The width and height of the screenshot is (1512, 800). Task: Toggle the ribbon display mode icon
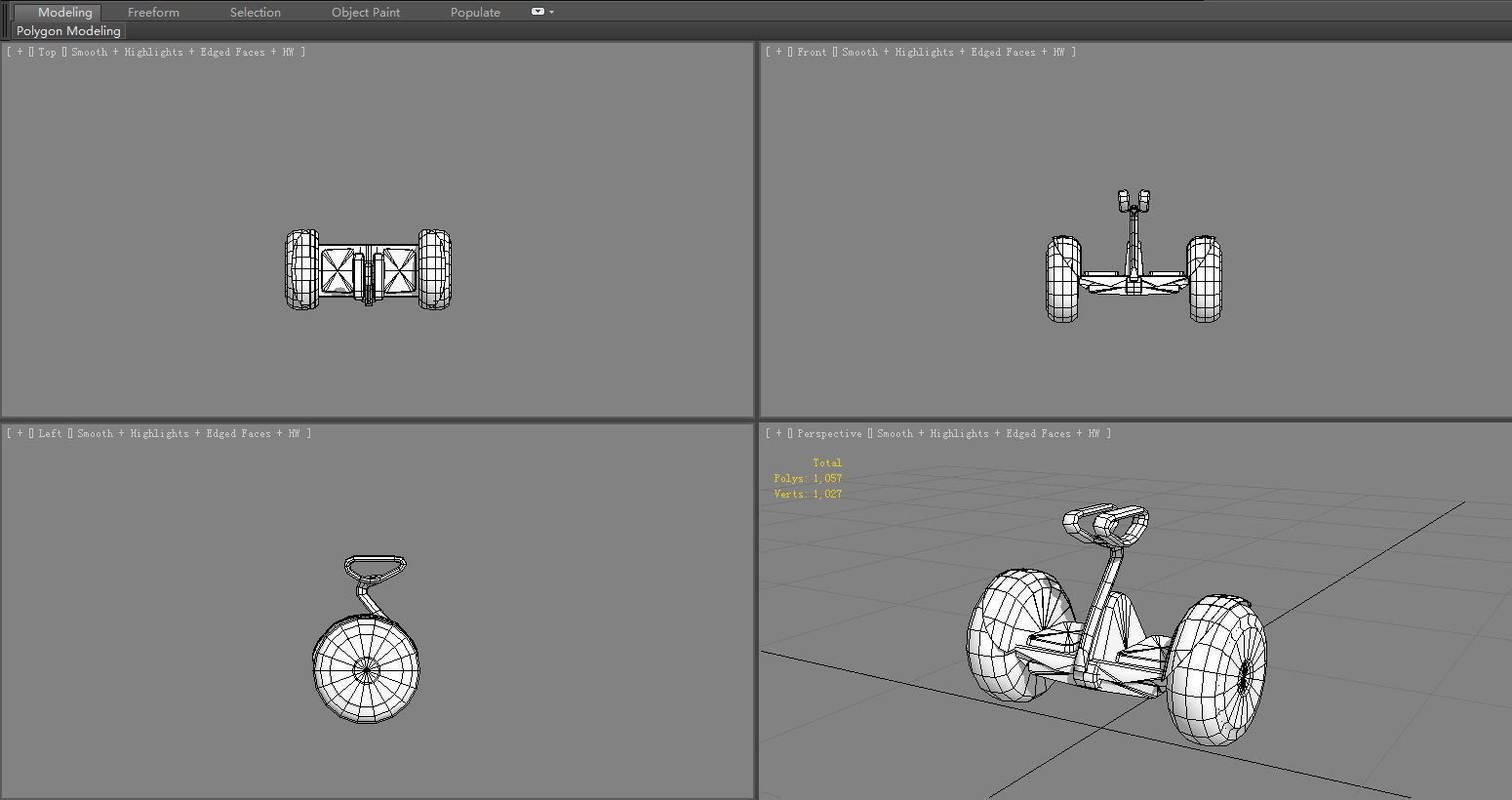tap(537, 12)
